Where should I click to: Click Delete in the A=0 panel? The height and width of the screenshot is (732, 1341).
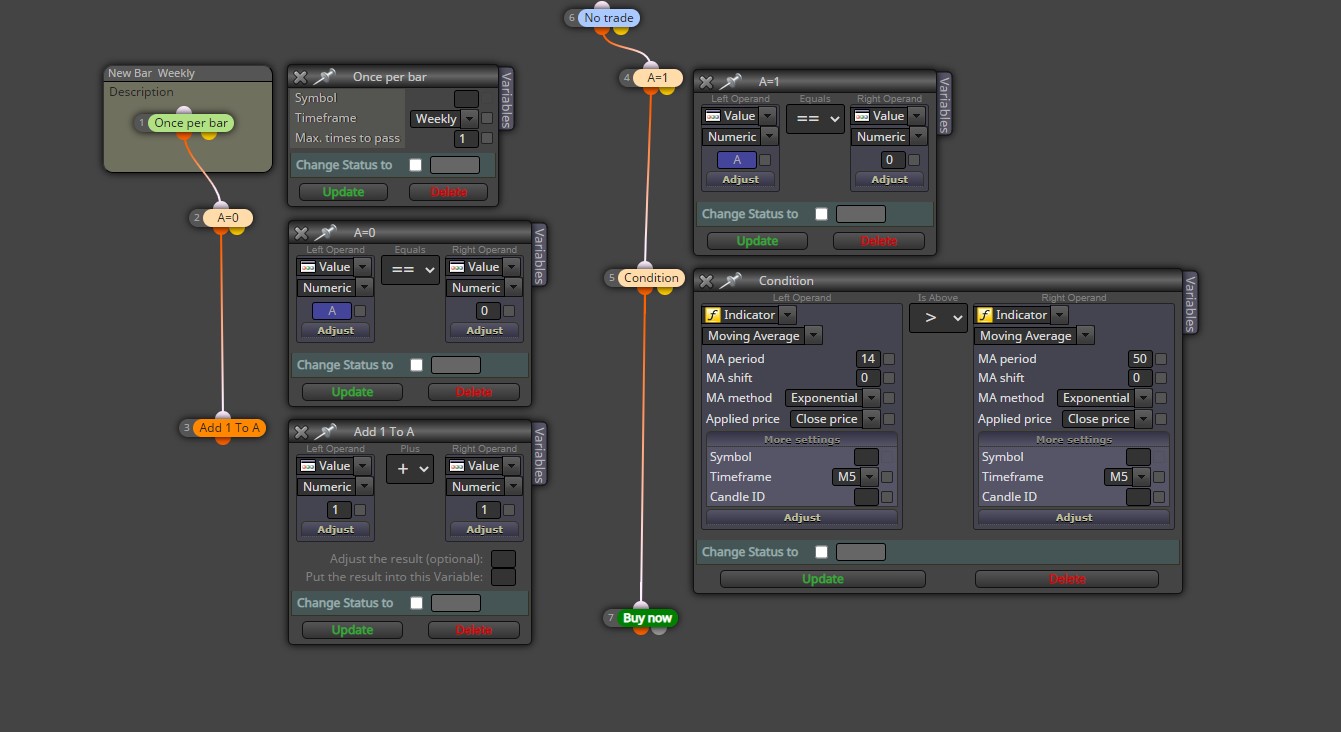click(474, 392)
